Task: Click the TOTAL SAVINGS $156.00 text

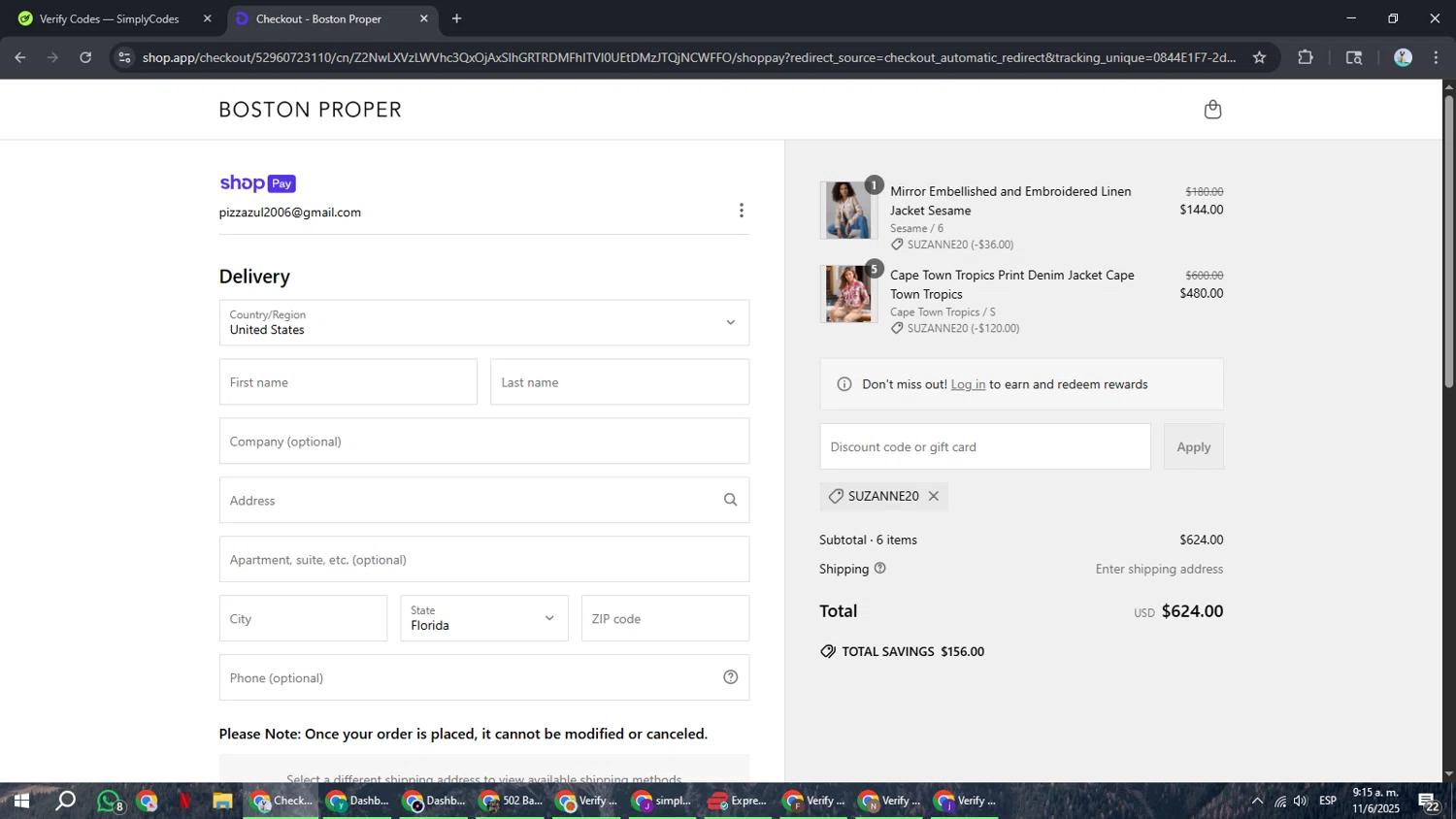Action: click(912, 651)
